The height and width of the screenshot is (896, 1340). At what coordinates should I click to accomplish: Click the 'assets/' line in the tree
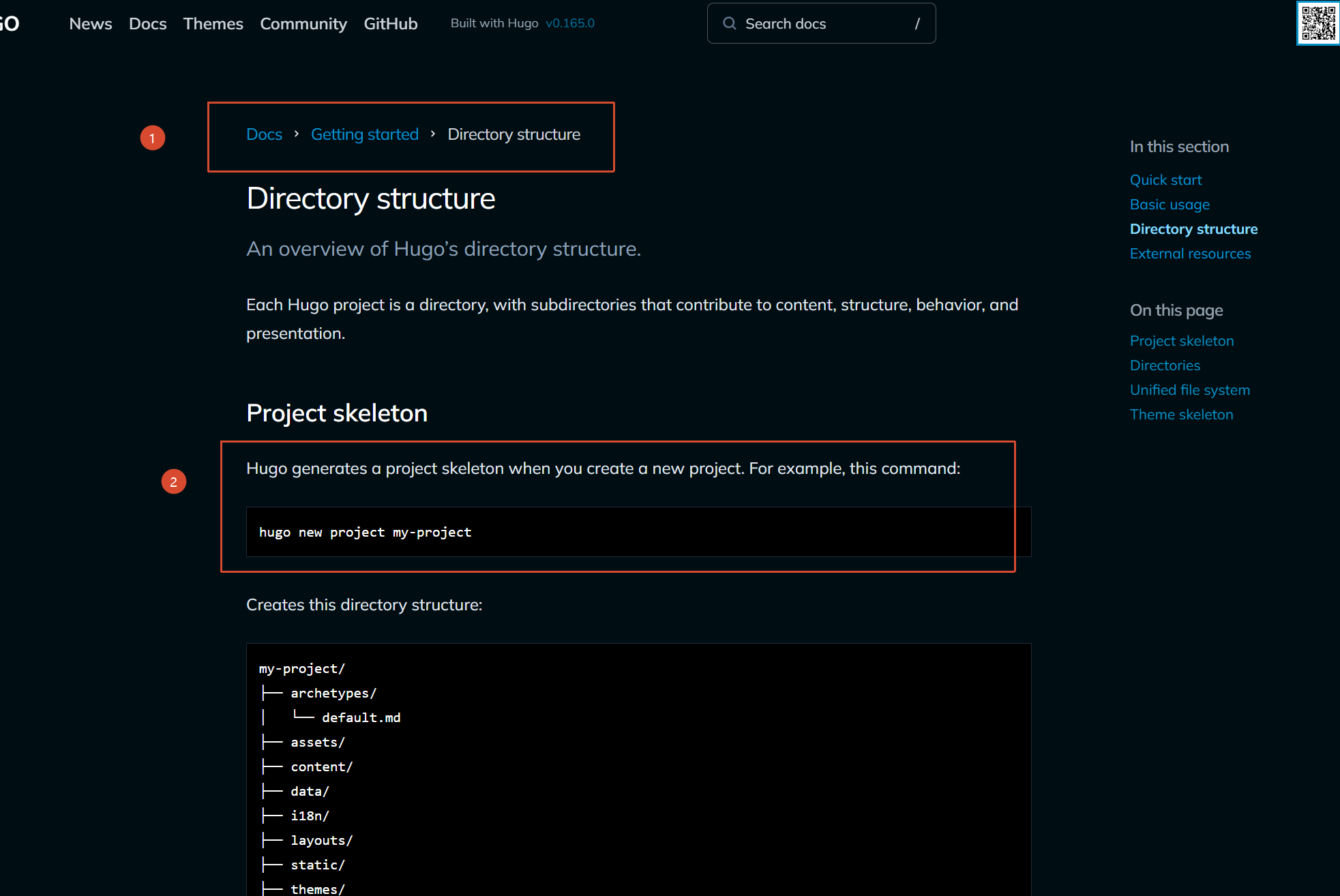point(318,743)
